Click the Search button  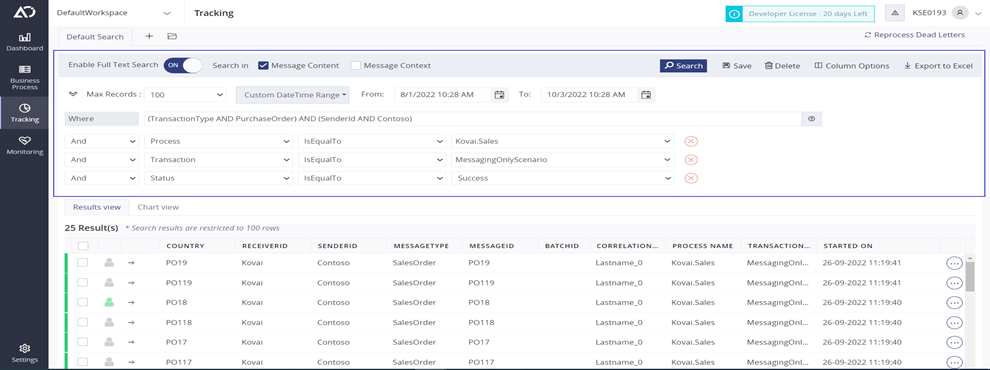pos(683,66)
